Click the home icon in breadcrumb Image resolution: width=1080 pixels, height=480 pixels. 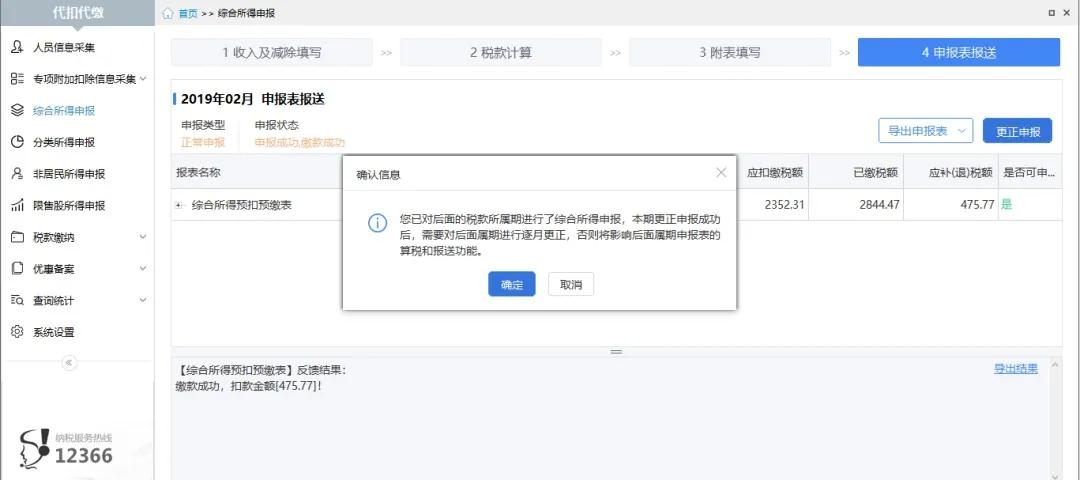point(168,13)
